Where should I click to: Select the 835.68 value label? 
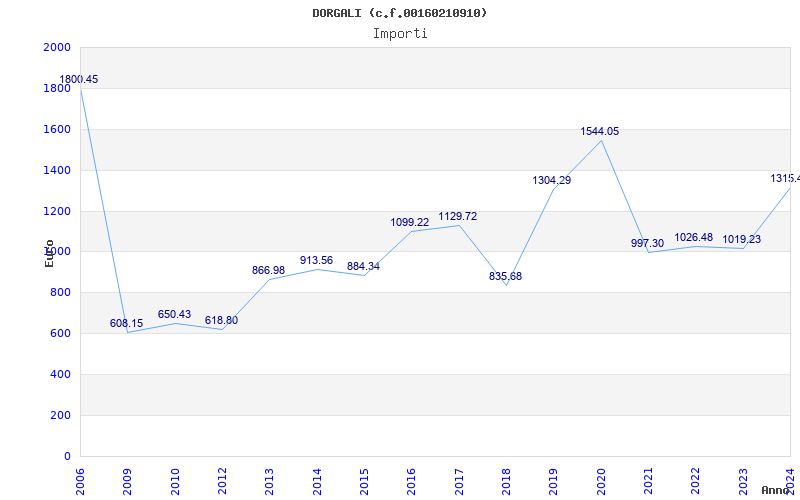click(x=506, y=277)
